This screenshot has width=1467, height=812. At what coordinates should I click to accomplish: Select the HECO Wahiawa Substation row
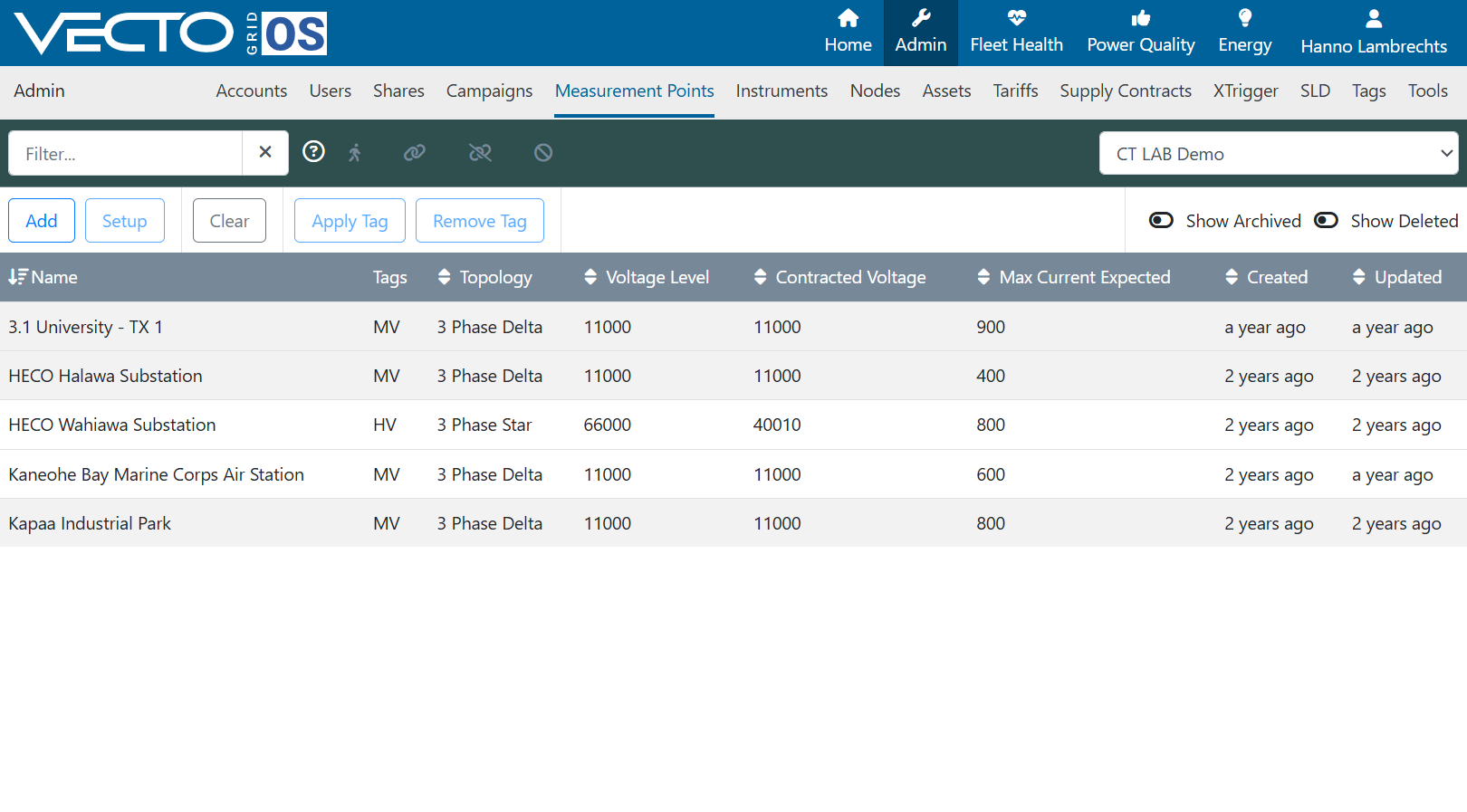[x=733, y=425]
